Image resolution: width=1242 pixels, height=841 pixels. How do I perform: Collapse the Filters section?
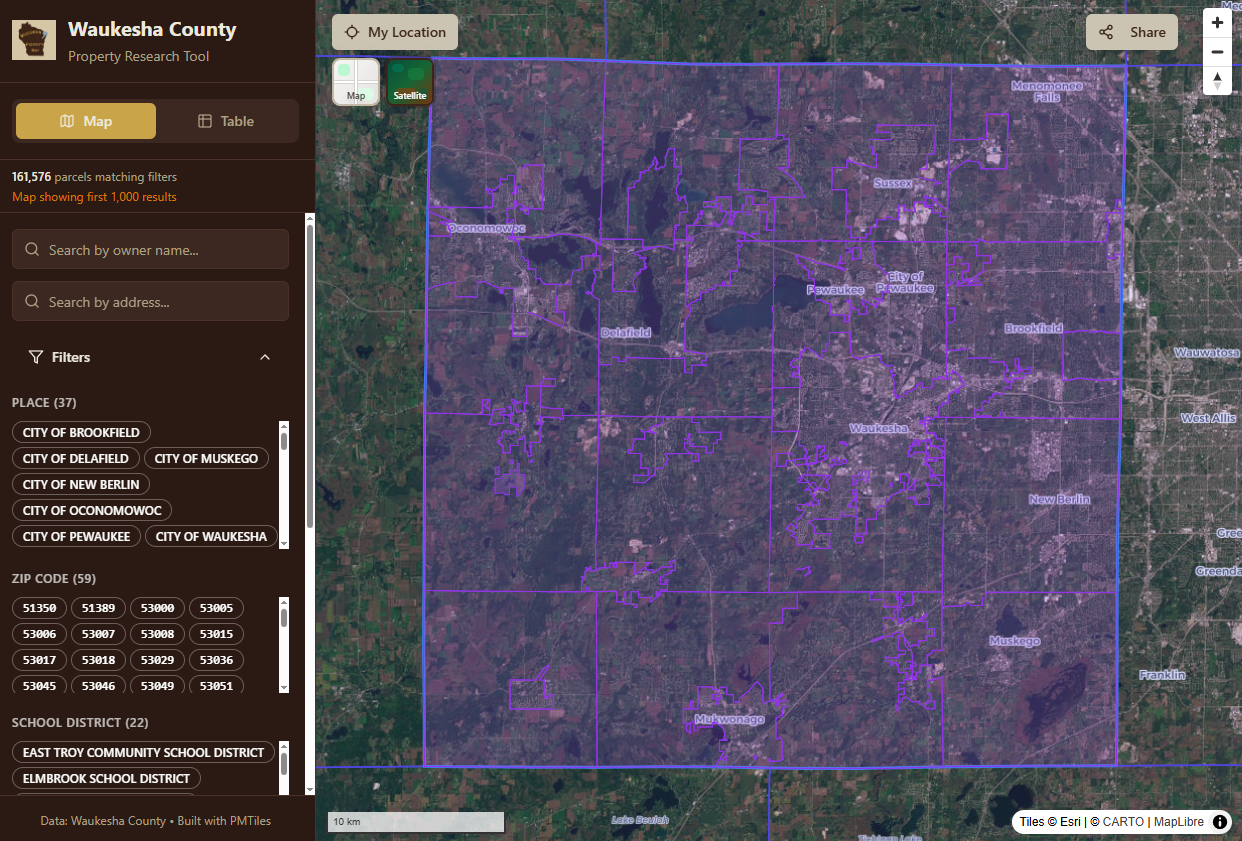[x=265, y=357]
